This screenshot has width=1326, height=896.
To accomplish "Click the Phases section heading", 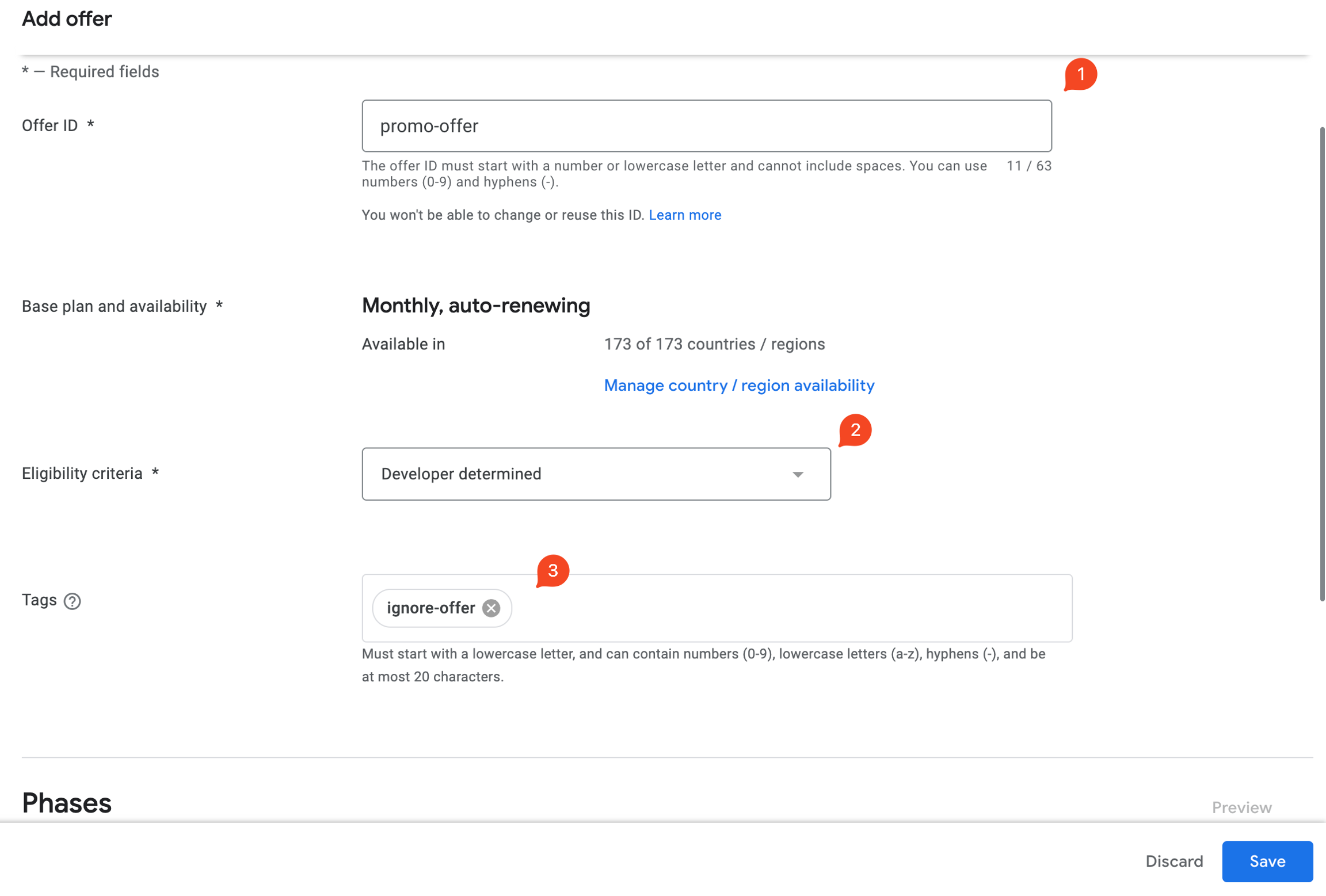I will 67,803.
